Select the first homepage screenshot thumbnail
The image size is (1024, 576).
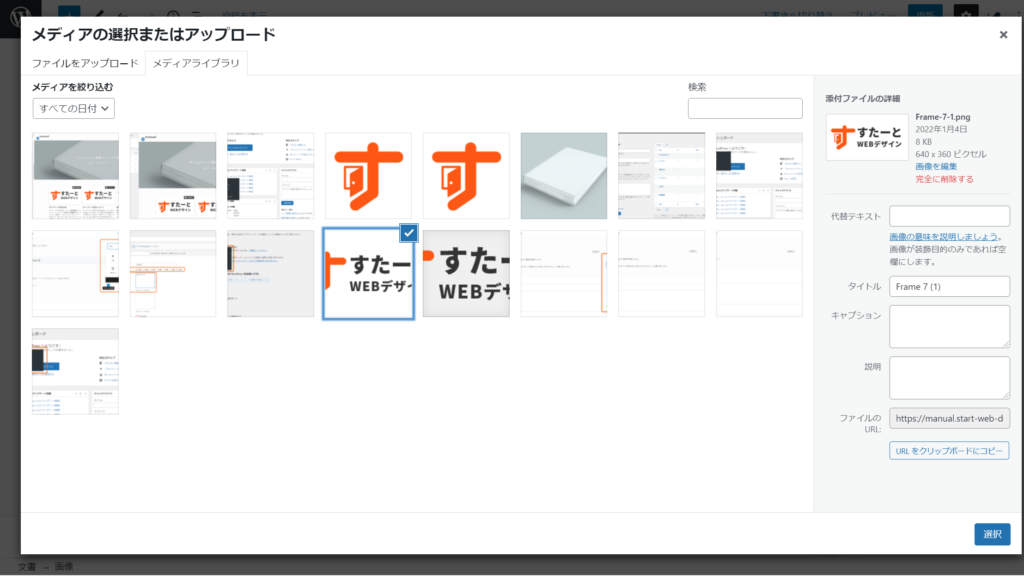(x=75, y=176)
